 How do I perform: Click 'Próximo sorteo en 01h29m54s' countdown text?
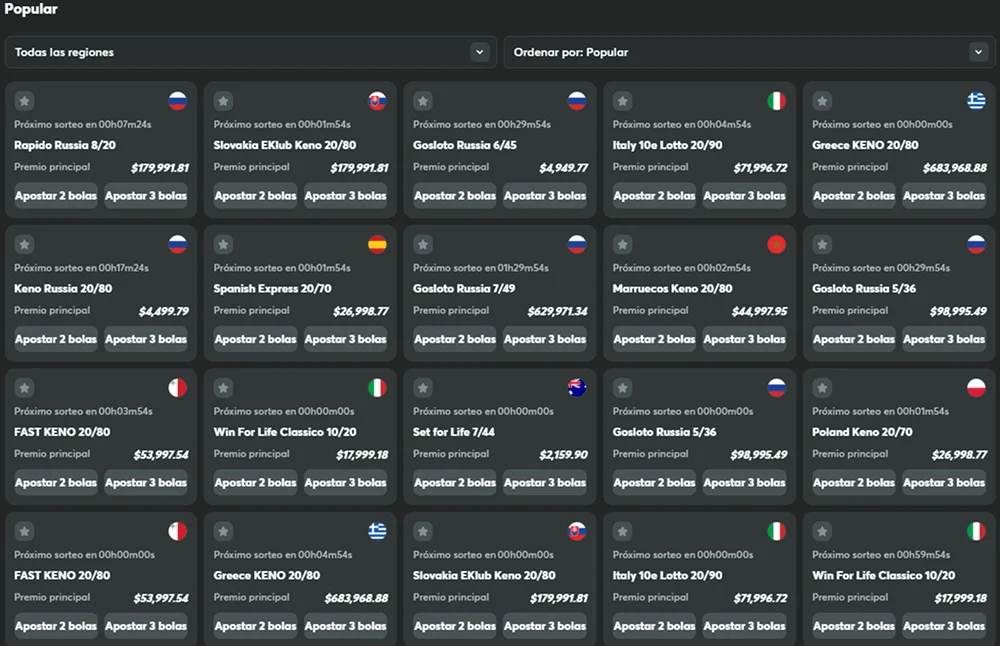pos(481,268)
